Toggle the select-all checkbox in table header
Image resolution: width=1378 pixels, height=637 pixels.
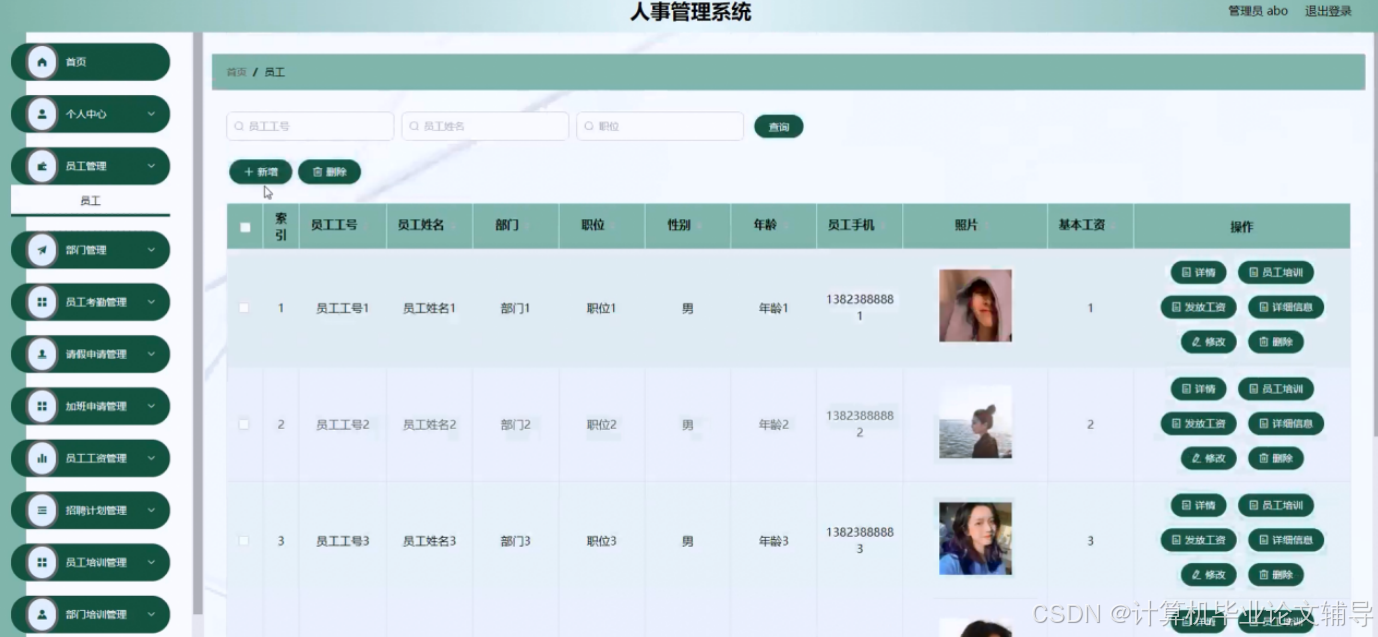pyautogui.click(x=244, y=227)
